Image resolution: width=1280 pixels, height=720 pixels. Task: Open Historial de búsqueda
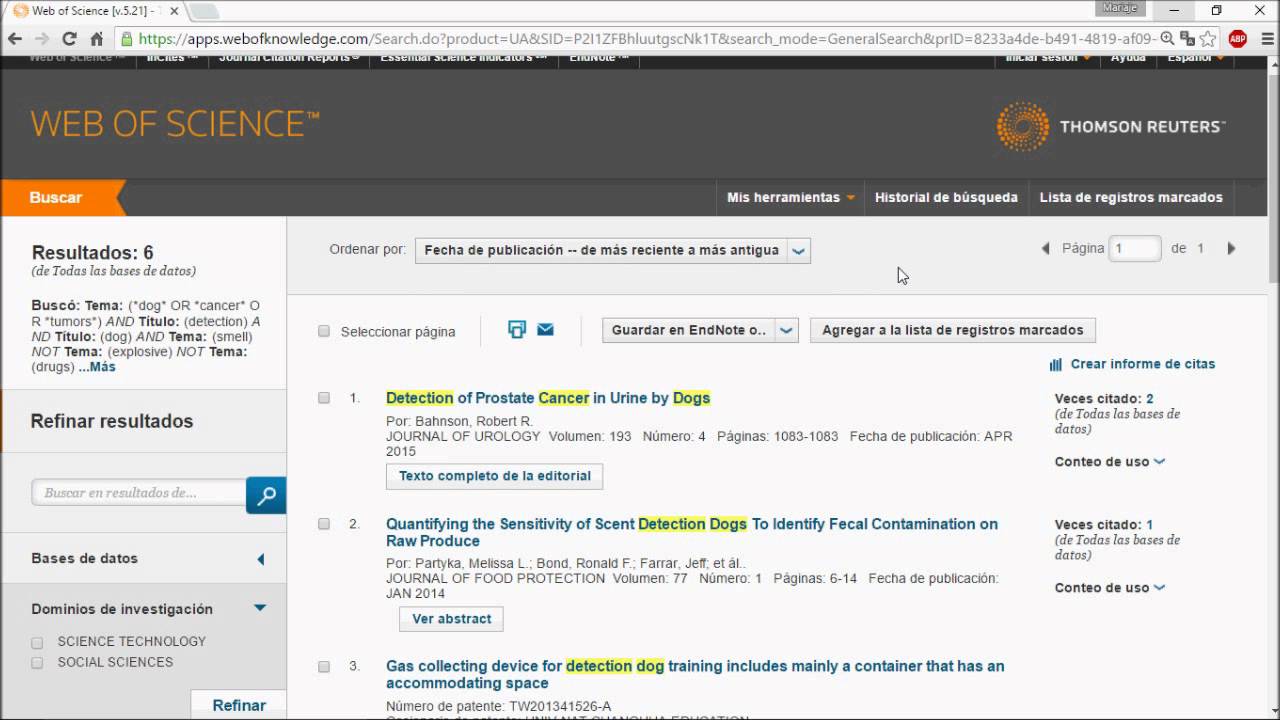pos(946,198)
